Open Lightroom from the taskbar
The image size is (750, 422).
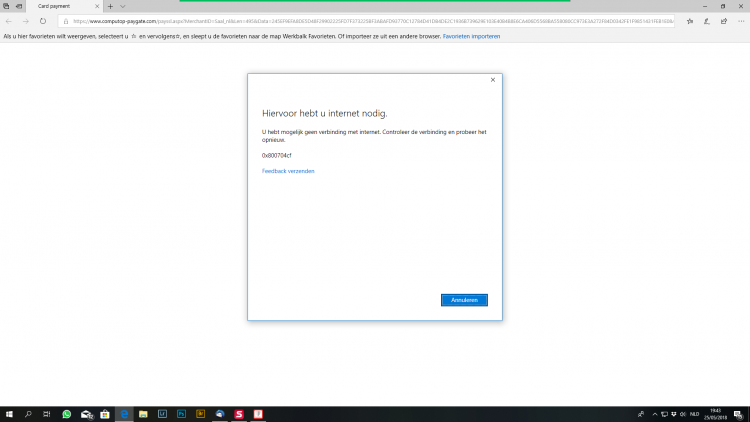click(162, 414)
